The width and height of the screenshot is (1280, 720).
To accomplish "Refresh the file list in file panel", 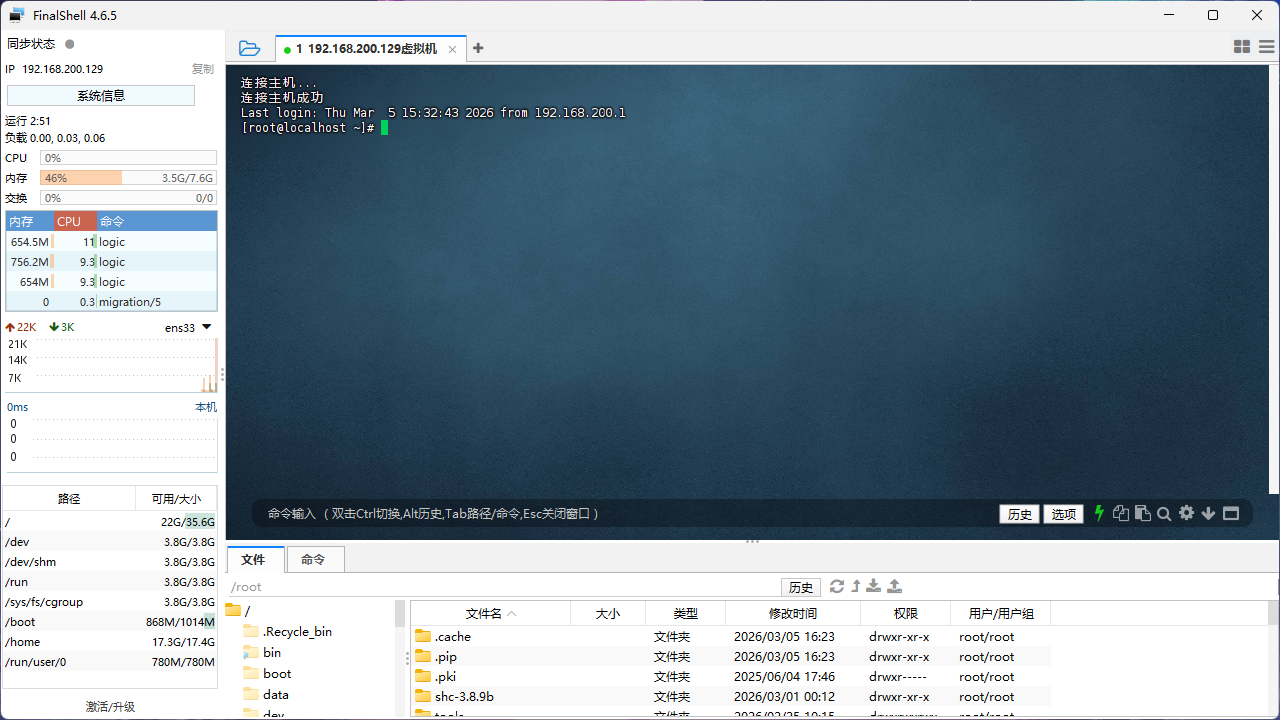I will (x=837, y=586).
